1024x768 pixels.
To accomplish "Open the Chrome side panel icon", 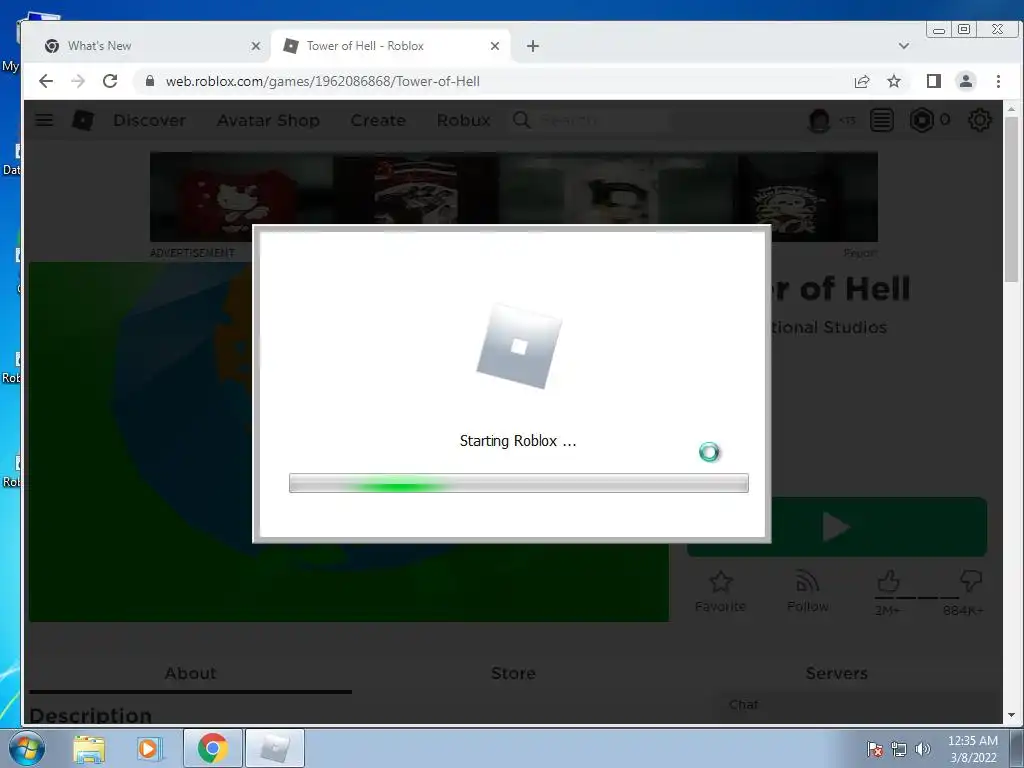I will coord(933,81).
